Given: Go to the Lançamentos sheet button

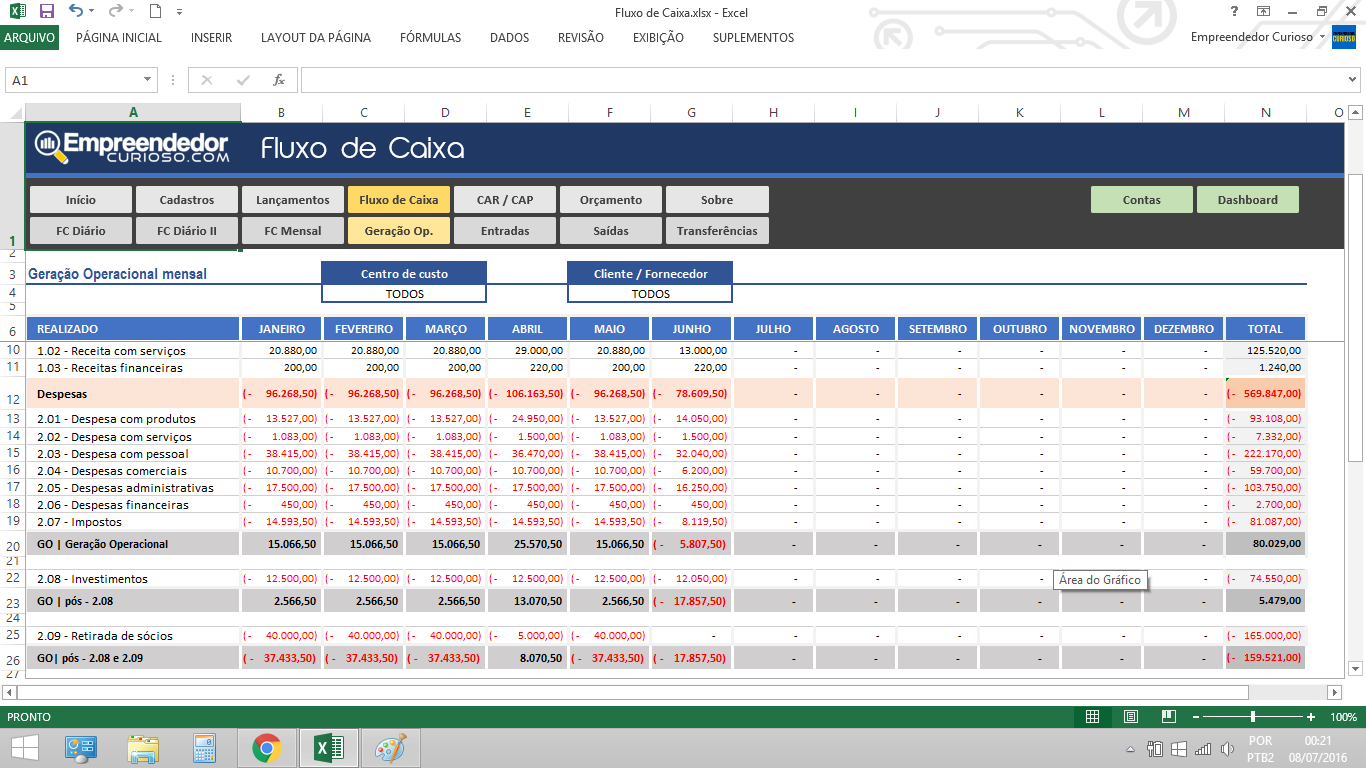Looking at the screenshot, I should coord(292,200).
